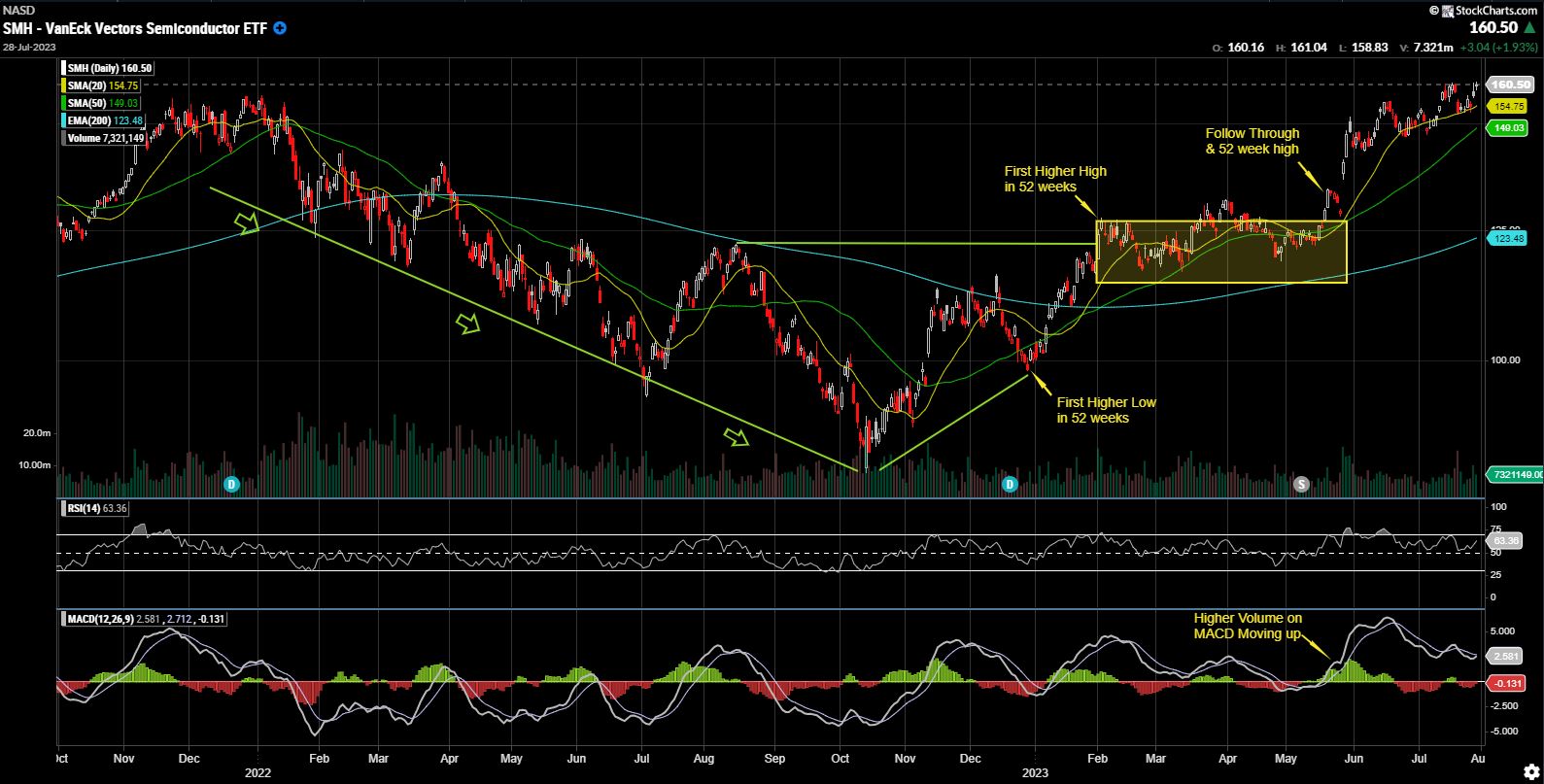Screen dimensions: 1544x784
Task: Click the green 149.03 price axis label
Action: [1509, 128]
